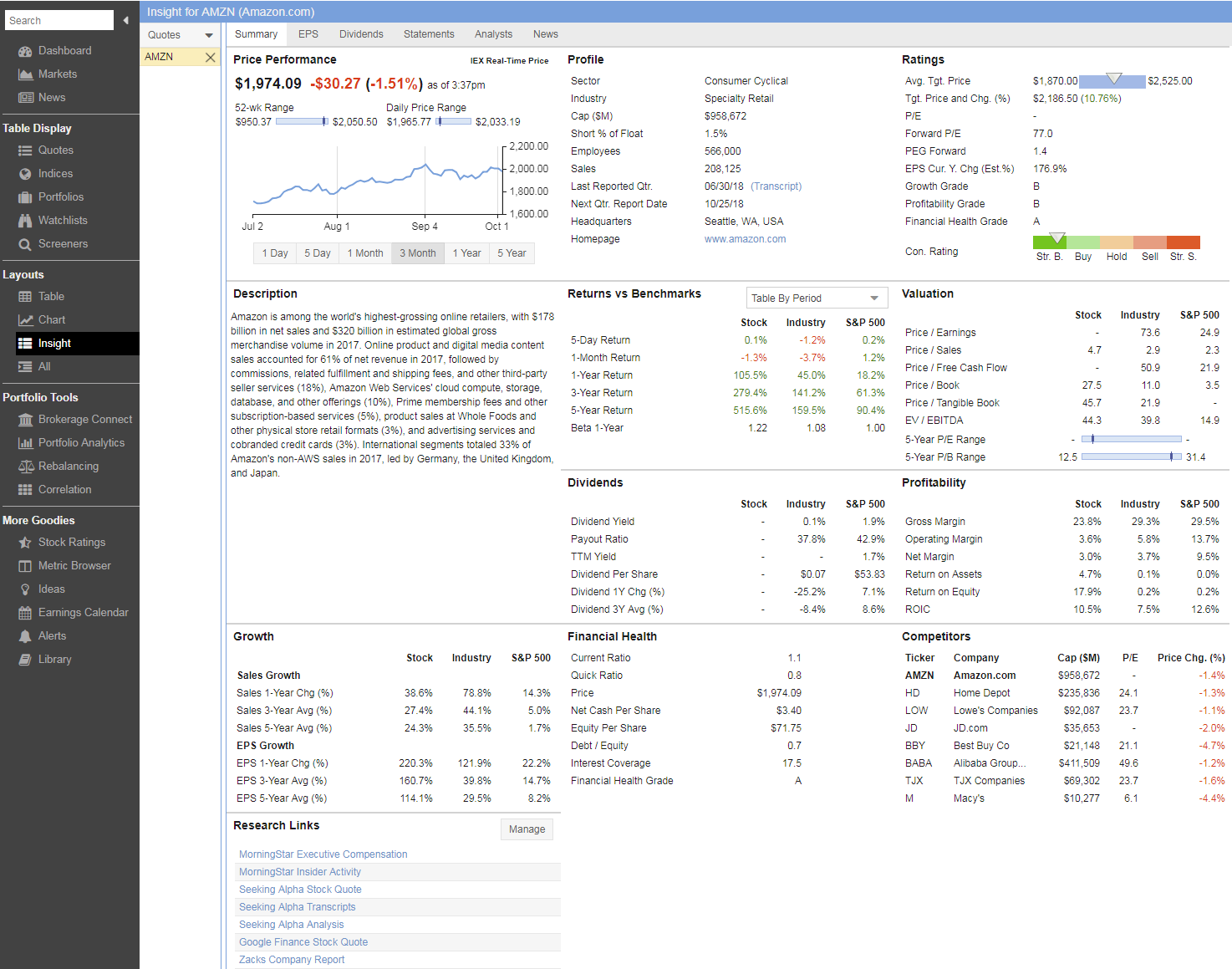1232x969 pixels.
Task: Click the 5-Year P/B Range bar
Action: click(1132, 456)
